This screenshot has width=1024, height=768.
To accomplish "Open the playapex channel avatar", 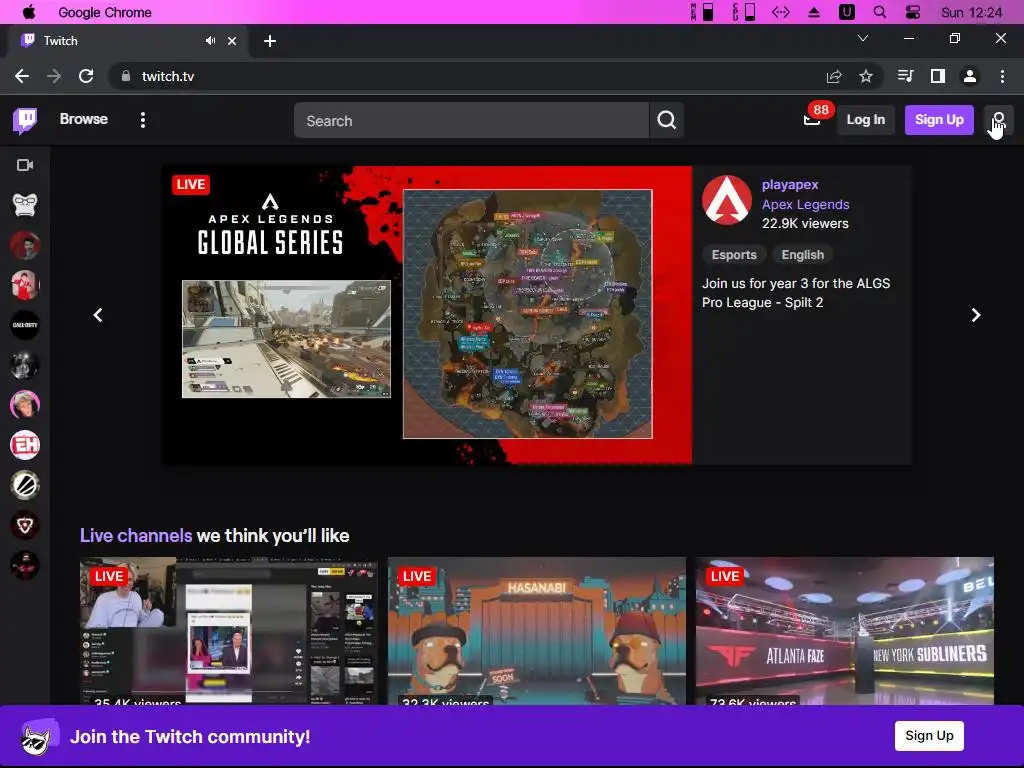I will click(726, 200).
